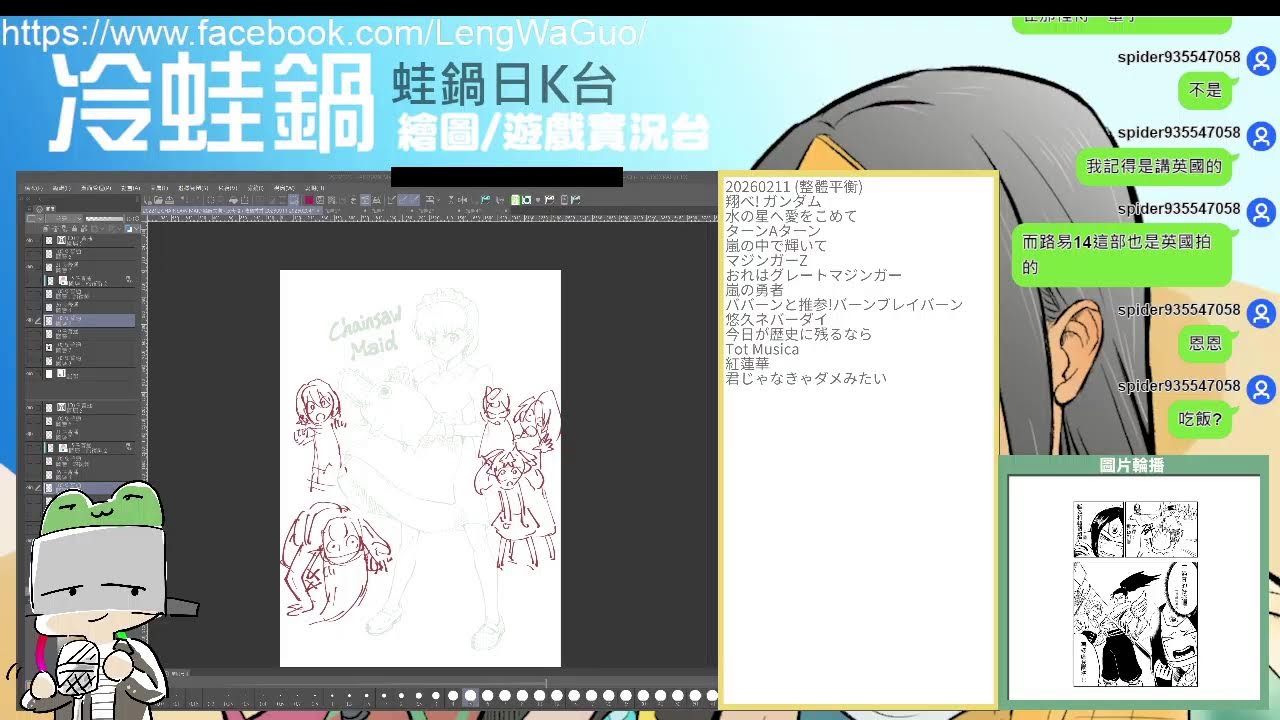Show the hidden second layer in upper layer list
Screen dimensions: 1280x720
pyautogui.click(x=29, y=255)
